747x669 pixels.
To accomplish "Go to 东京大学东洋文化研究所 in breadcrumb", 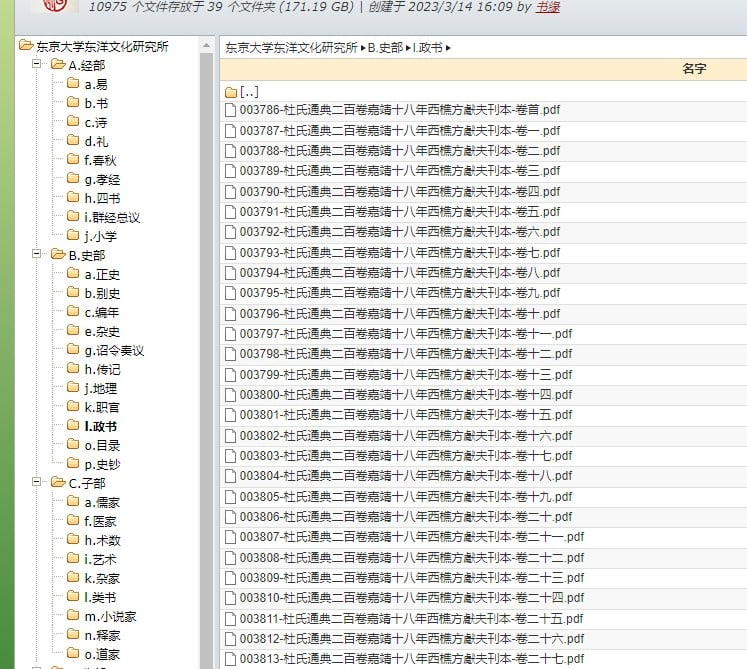I will (x=291, y=48).
